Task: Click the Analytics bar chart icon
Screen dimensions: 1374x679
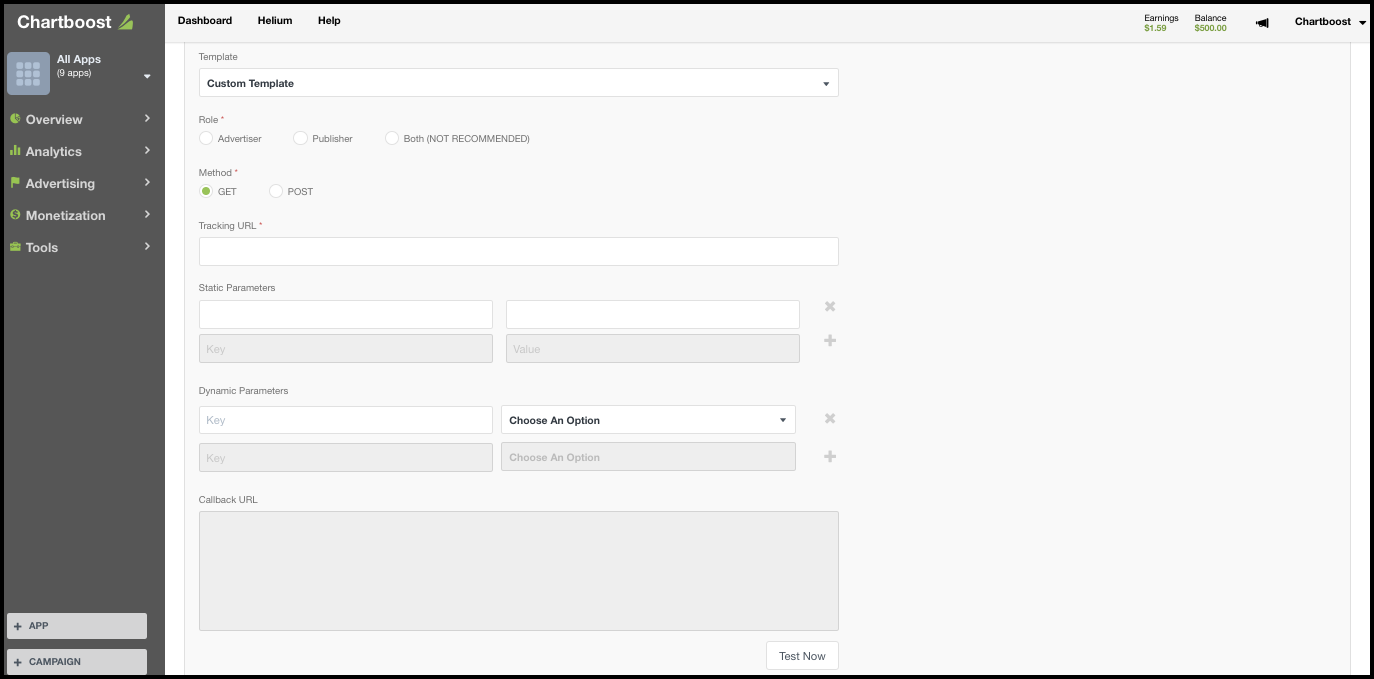Action: click(x=15, y=151)
